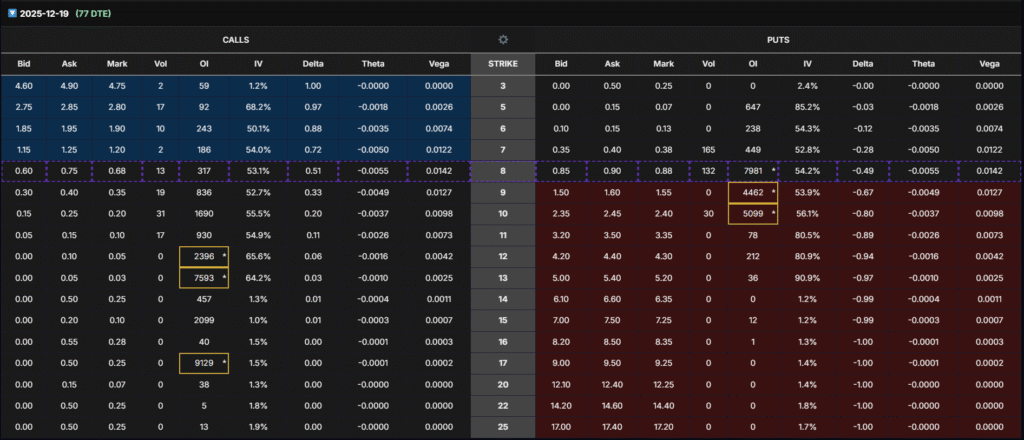Image resolution: width=1024 pixels, height=440 pixels.
Task: Click asterisk beside puts OI 5099
Action: 773,211
